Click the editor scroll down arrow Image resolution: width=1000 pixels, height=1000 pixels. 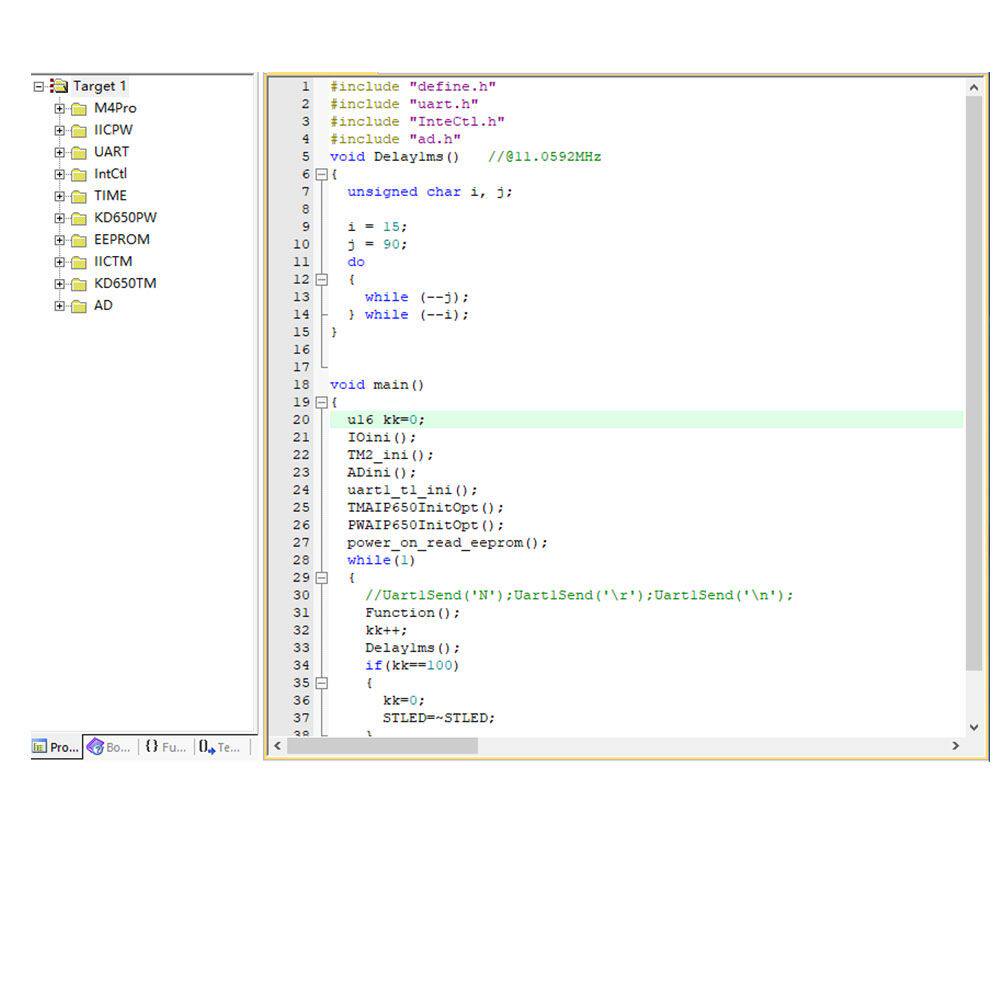(x=974, y=727)
